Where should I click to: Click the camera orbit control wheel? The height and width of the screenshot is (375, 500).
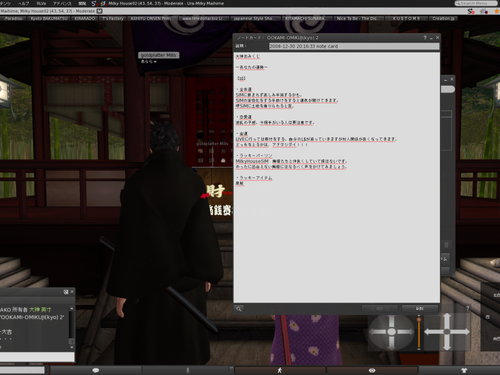click(x=392, y=332)
